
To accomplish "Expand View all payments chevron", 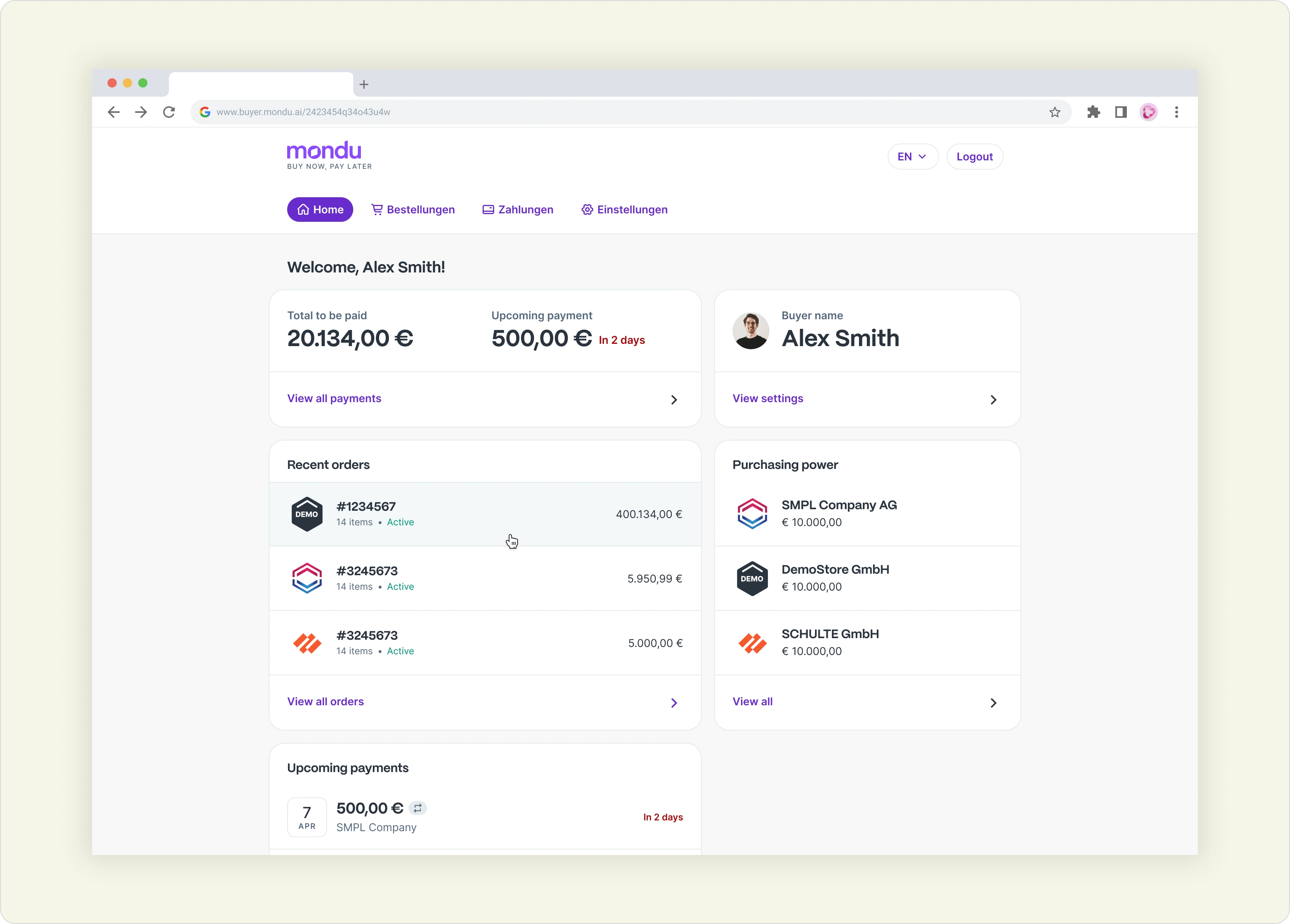I will (x=675, y=400).
